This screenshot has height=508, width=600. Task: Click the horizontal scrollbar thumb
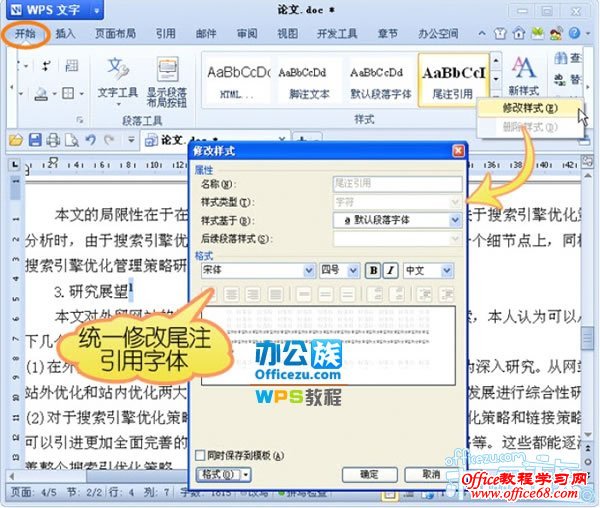(138, 477)
